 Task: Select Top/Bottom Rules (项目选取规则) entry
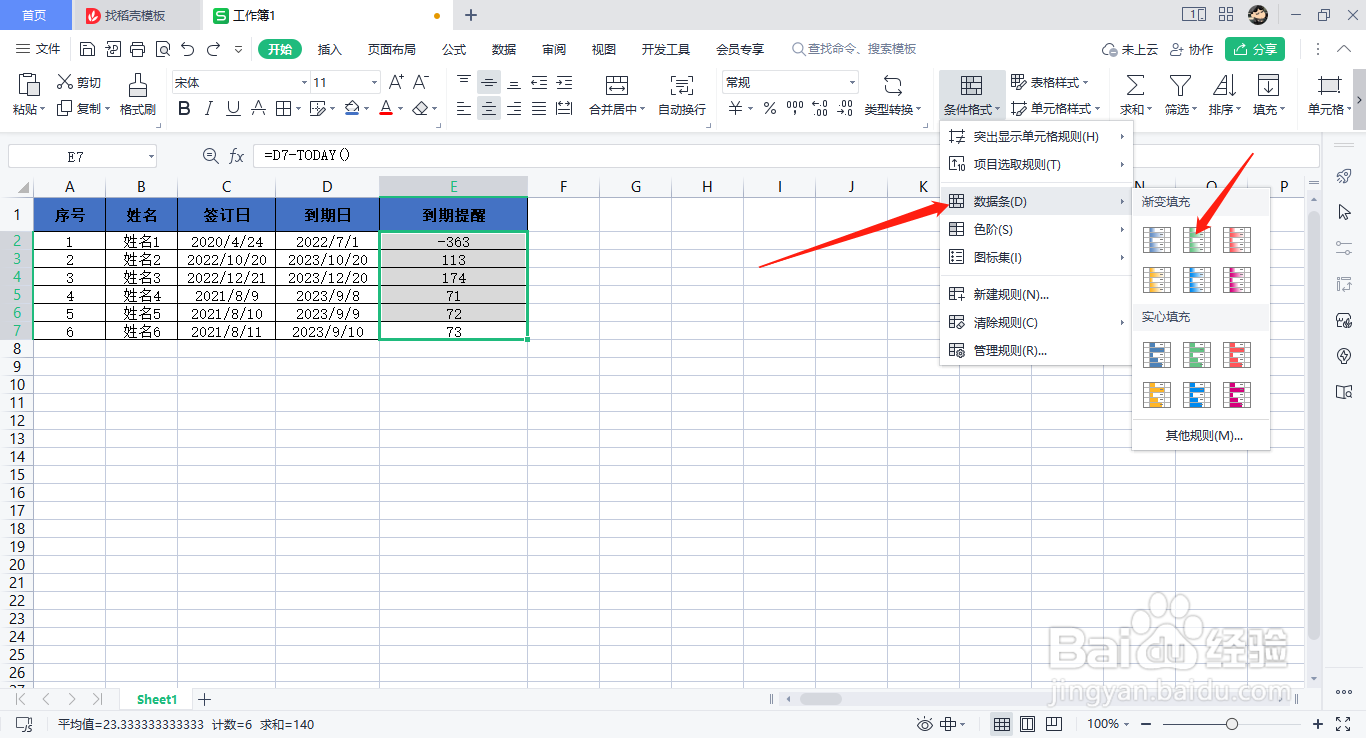click(x=1035, y=164)
